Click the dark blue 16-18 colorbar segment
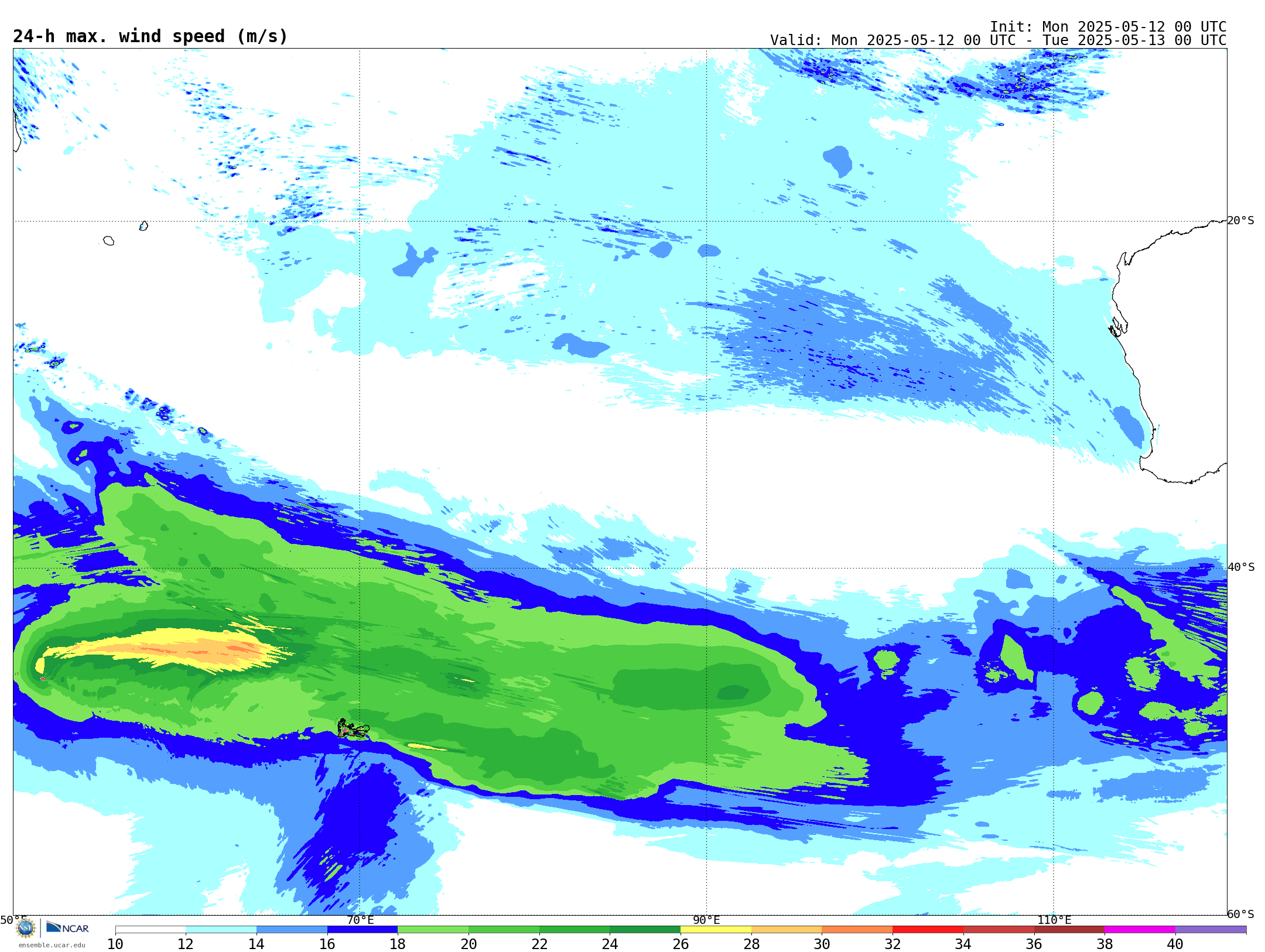Screen dimensions: 1265x952 (363, 930)
